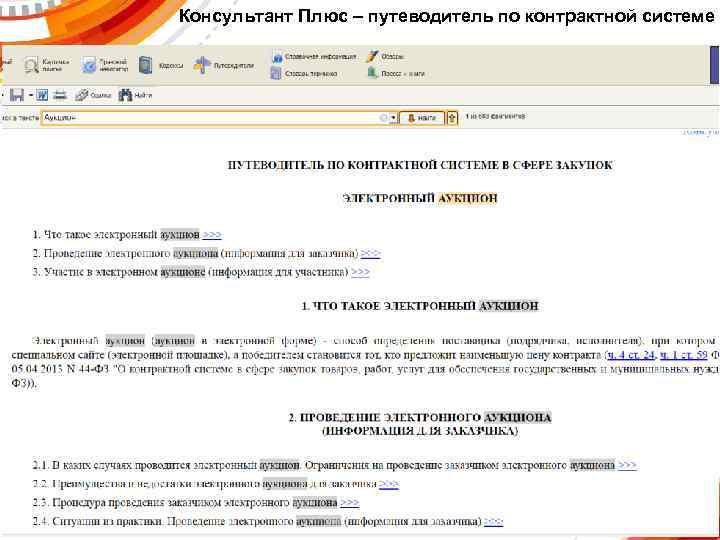Click the highlighted АУКЦИОН in 'ЭЛЕКТРОННЫЙ АУКЦИОН' heading
Image resolution: width=720 pixels, height=540 pixels.
coord(467,198)
